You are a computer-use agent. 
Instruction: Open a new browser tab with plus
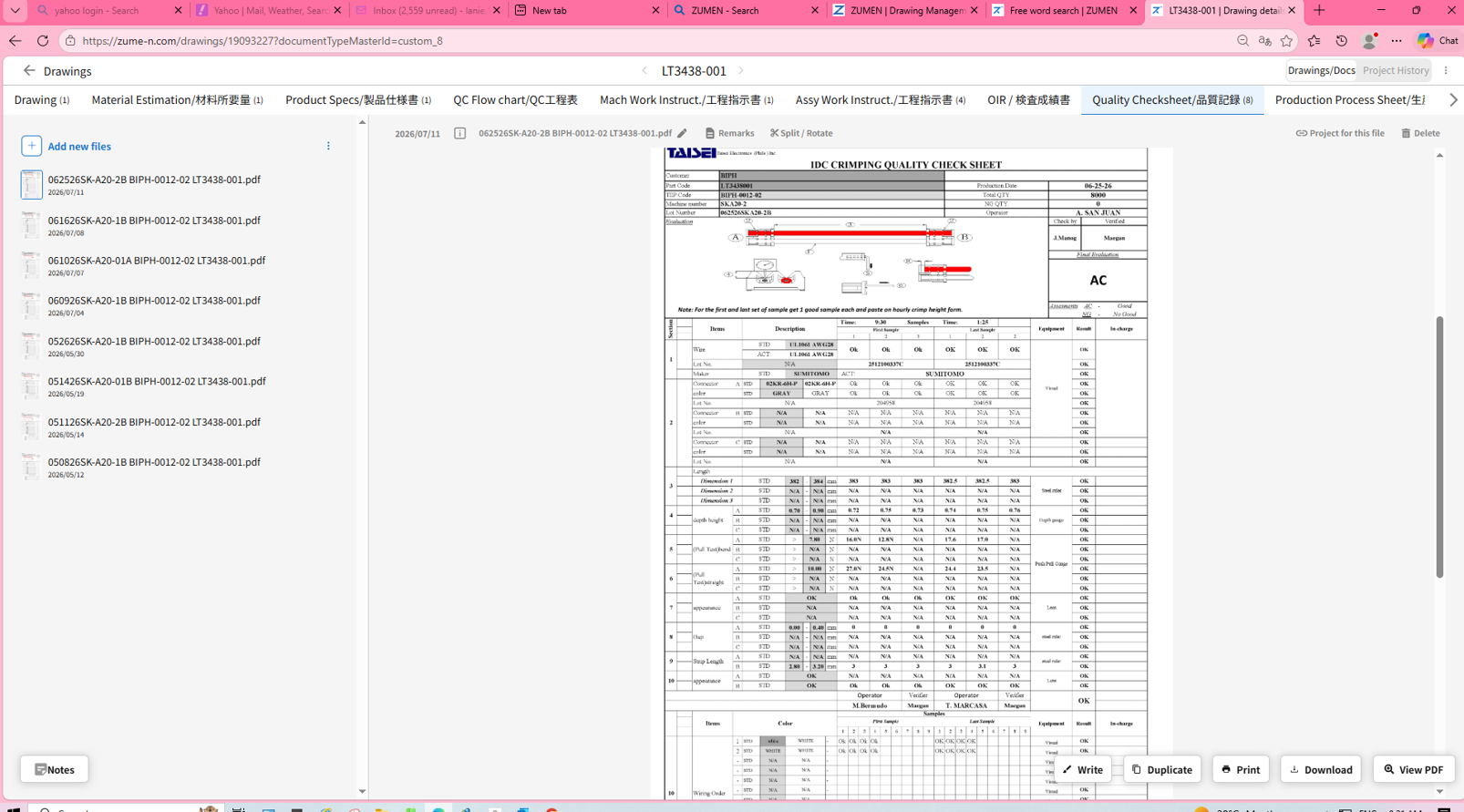coord(1319,10)
